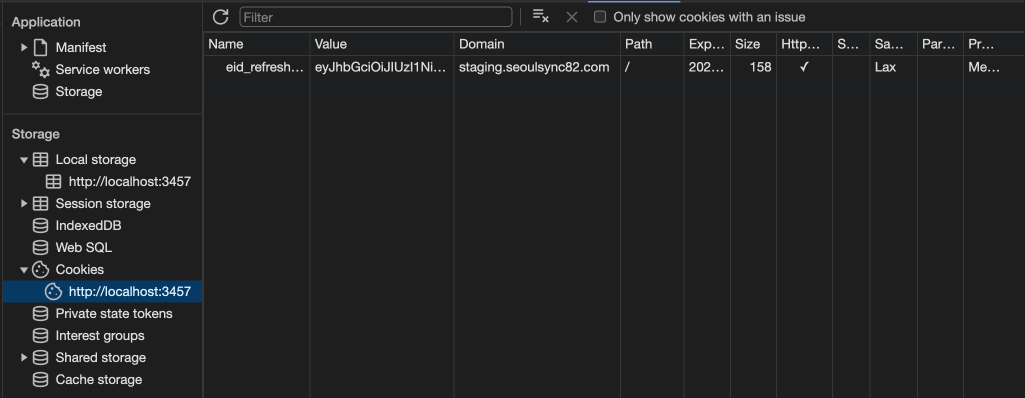Click the Service workers gear icon
This screenshot has width=1025, height=398.
pos(41,70)
